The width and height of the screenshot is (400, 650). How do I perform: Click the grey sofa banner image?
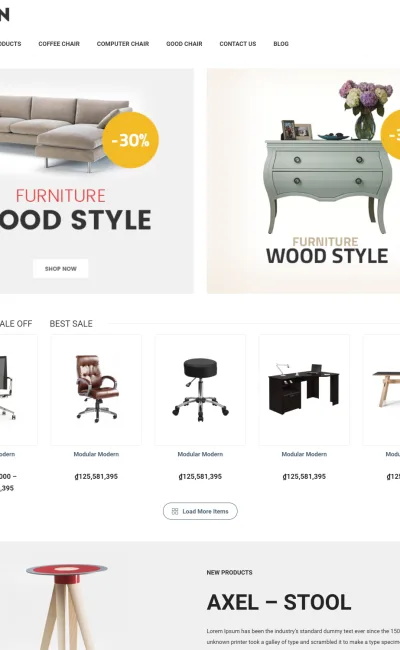[x=97, y=181]
